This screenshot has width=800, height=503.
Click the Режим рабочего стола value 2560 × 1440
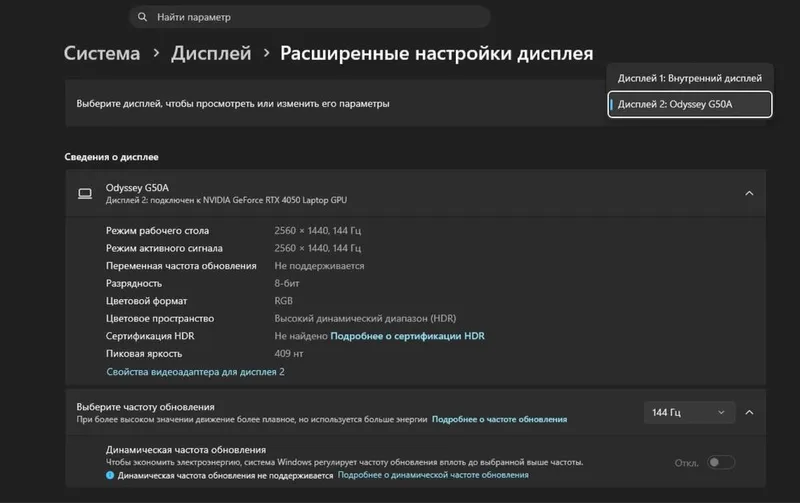pyautogui.click(x=317, y=231)
